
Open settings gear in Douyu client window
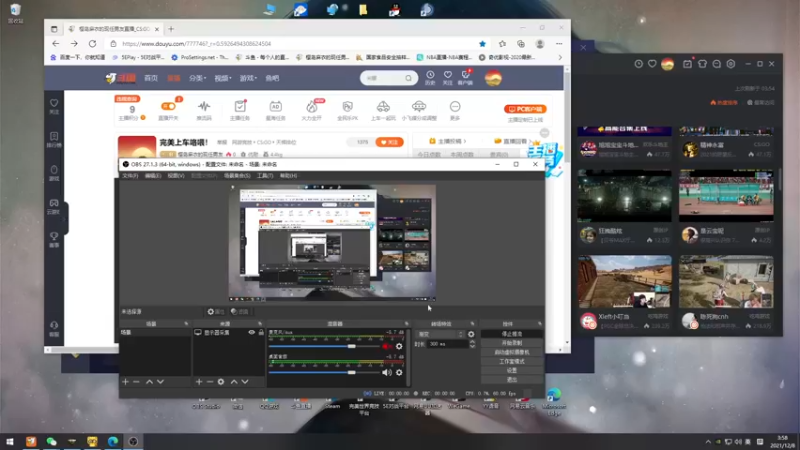[731, 64]
